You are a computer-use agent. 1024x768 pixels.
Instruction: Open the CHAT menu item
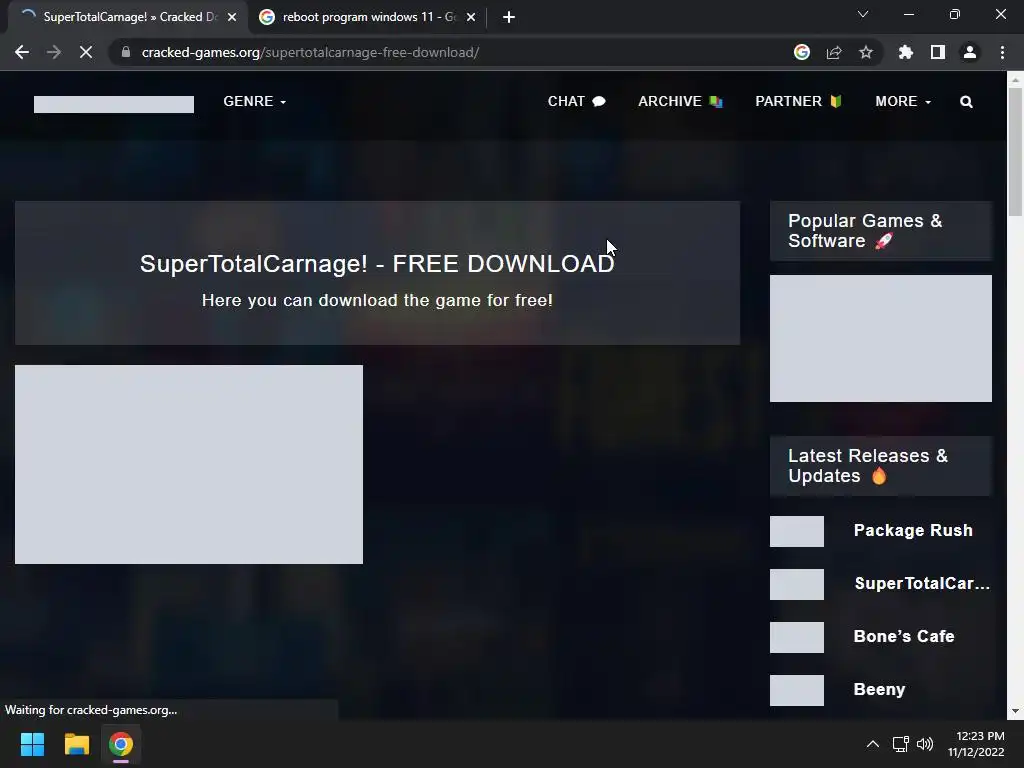point(577,101)
